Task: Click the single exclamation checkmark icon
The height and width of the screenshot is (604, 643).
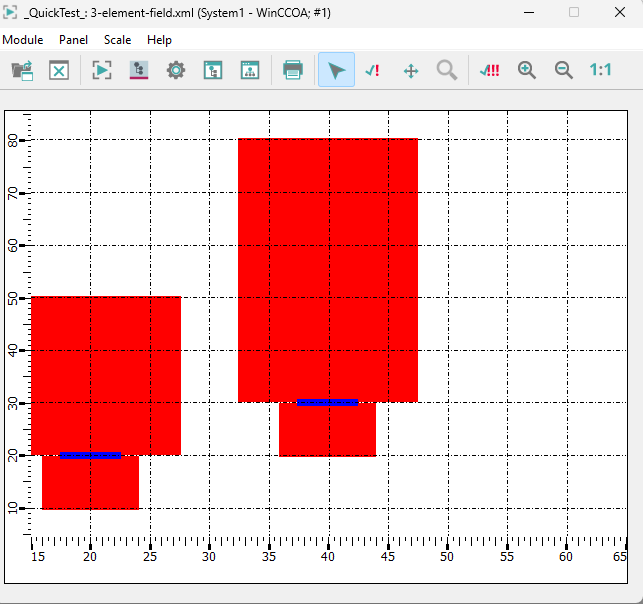Action: tap(373, 70)
